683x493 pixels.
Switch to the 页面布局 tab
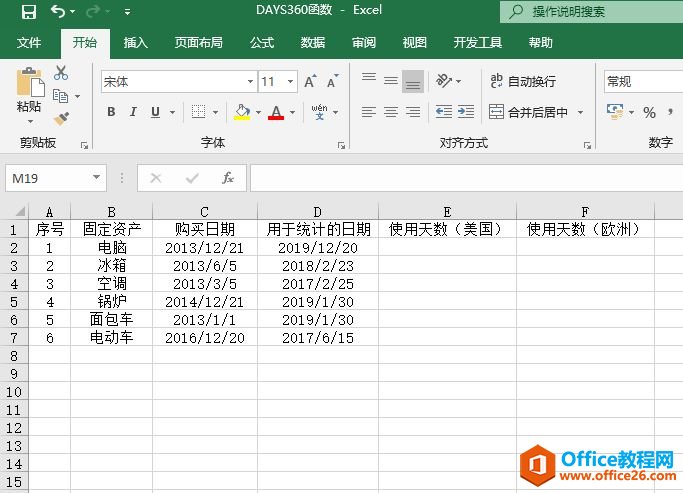[x=199, y=43]
